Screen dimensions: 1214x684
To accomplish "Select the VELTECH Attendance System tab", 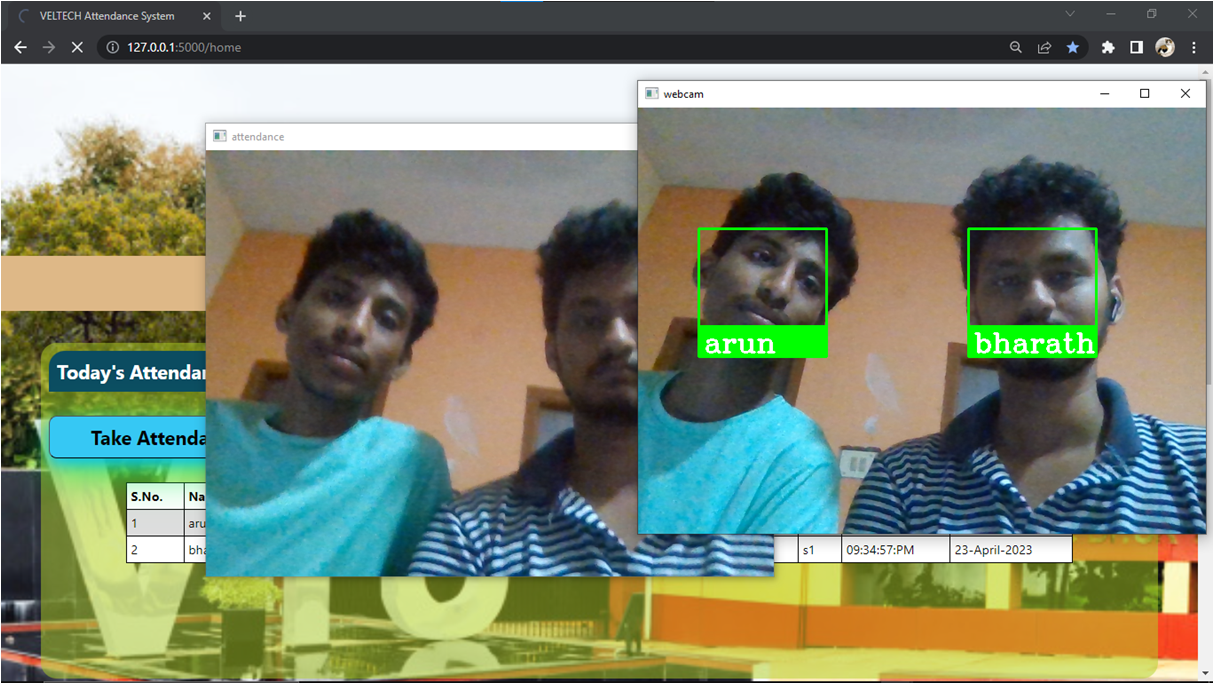I will (110, 15).
